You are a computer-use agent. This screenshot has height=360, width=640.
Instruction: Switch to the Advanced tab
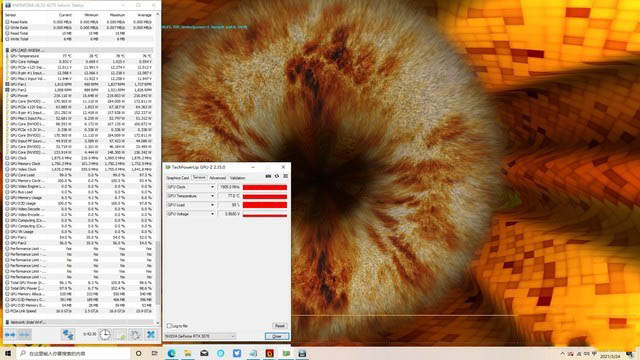[218, 178]
